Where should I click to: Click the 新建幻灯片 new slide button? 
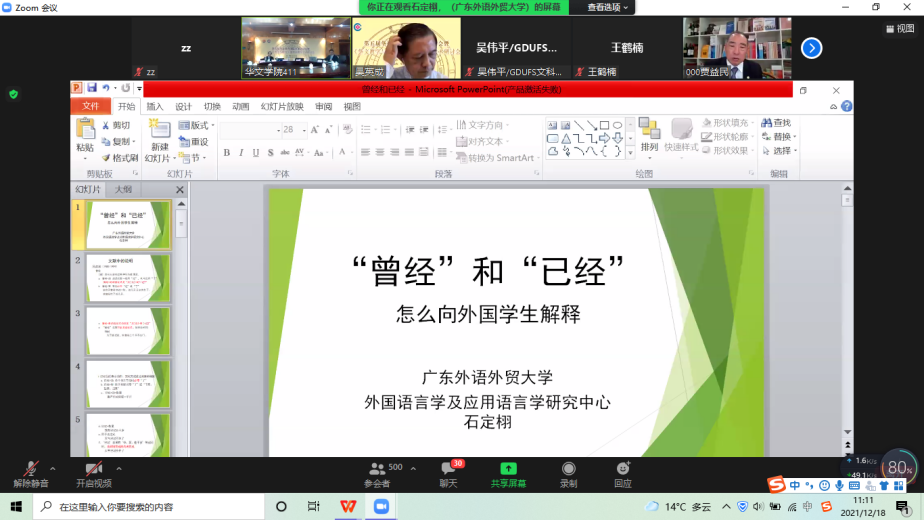pos(159,137)
